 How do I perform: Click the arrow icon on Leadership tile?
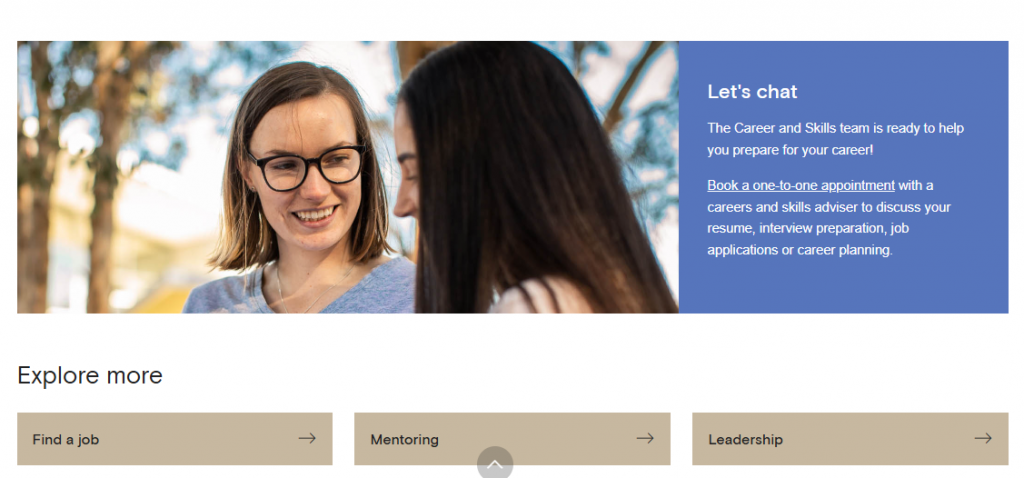tap(983, 438)
